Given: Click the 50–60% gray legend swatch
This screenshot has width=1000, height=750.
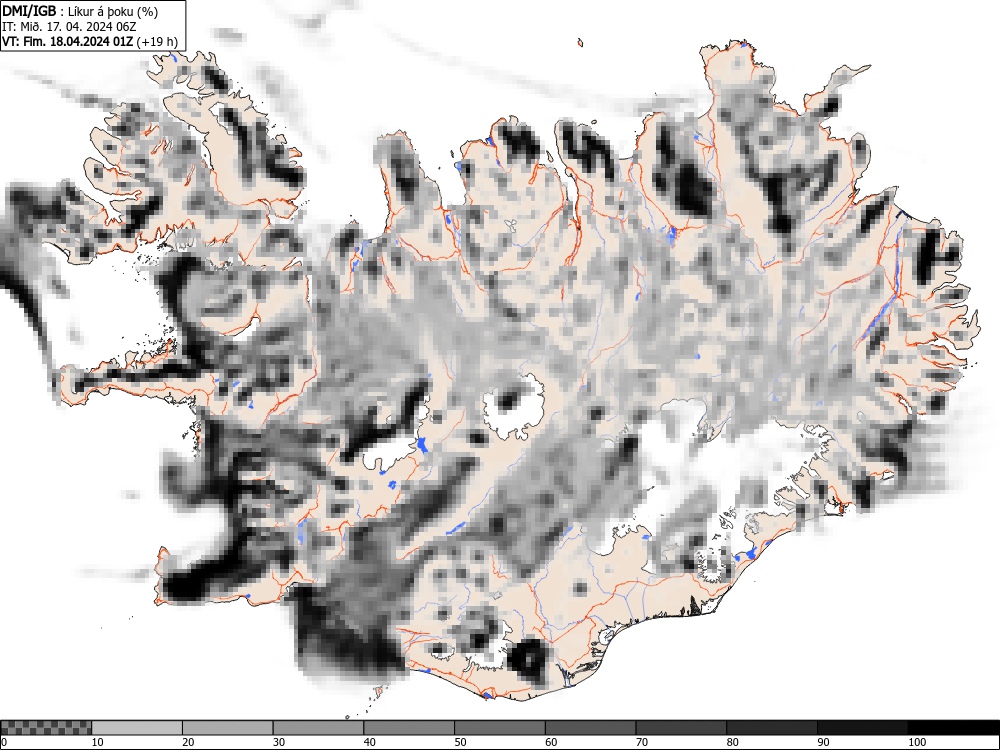Looking at the screenshot, I should pyautogui.click(x=500, y=728).
